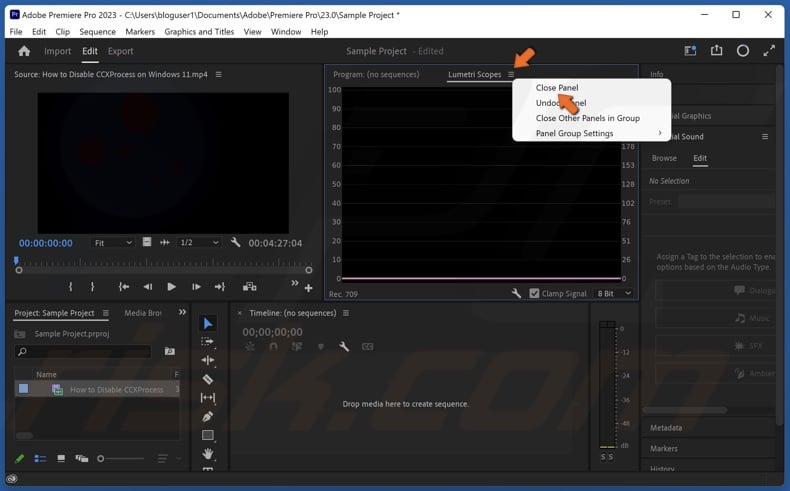Viewport: 790px width, 491px height.
Task: Open the Markers panel
Action: pos(664,448)
